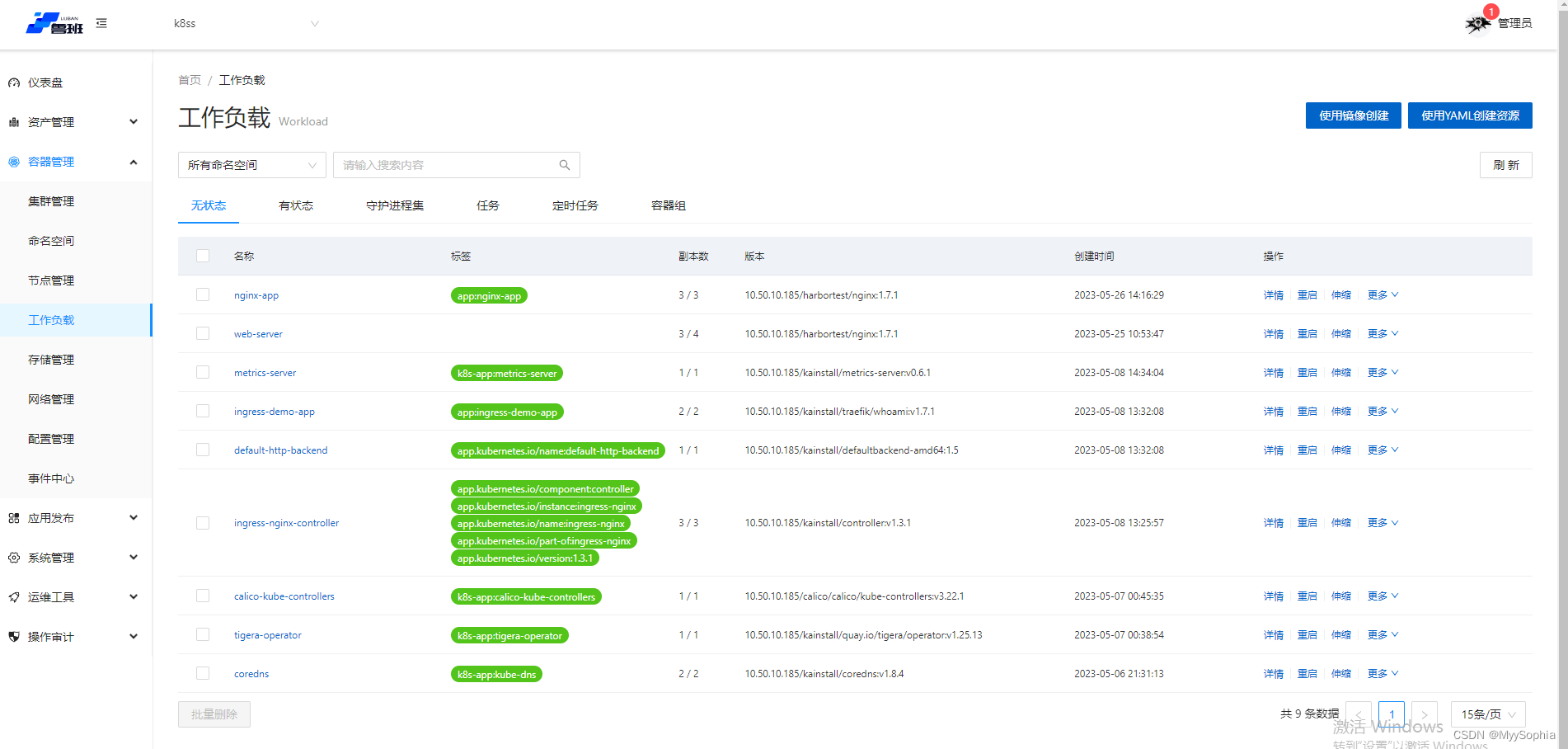
Task: Expand 更多 menu for coredns
Action: [1383, 673]
